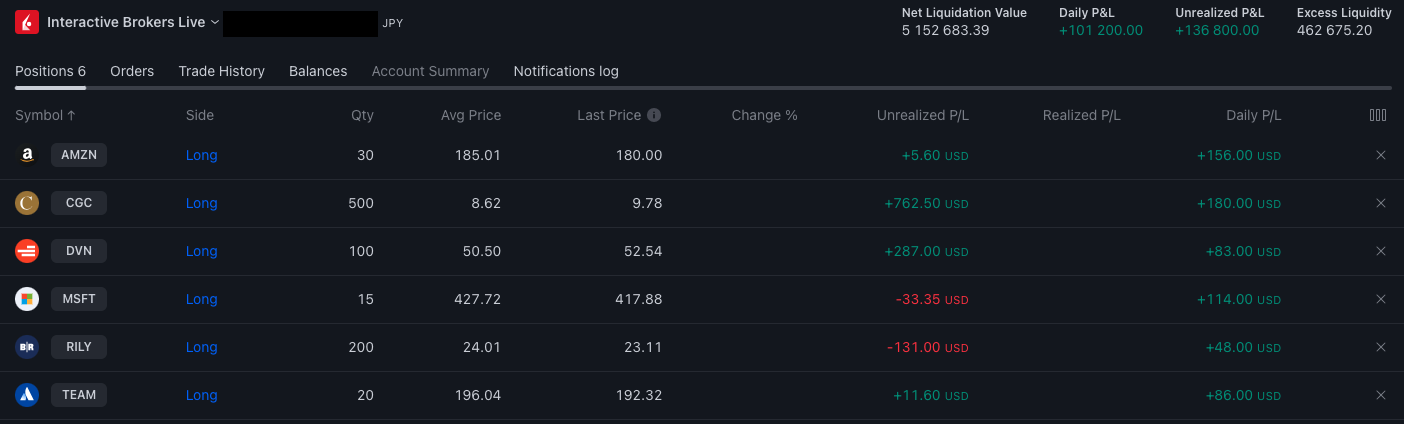Click the Last Price info icon
1404x424 pixels.
pyautogui.click(x=654, y=115)
